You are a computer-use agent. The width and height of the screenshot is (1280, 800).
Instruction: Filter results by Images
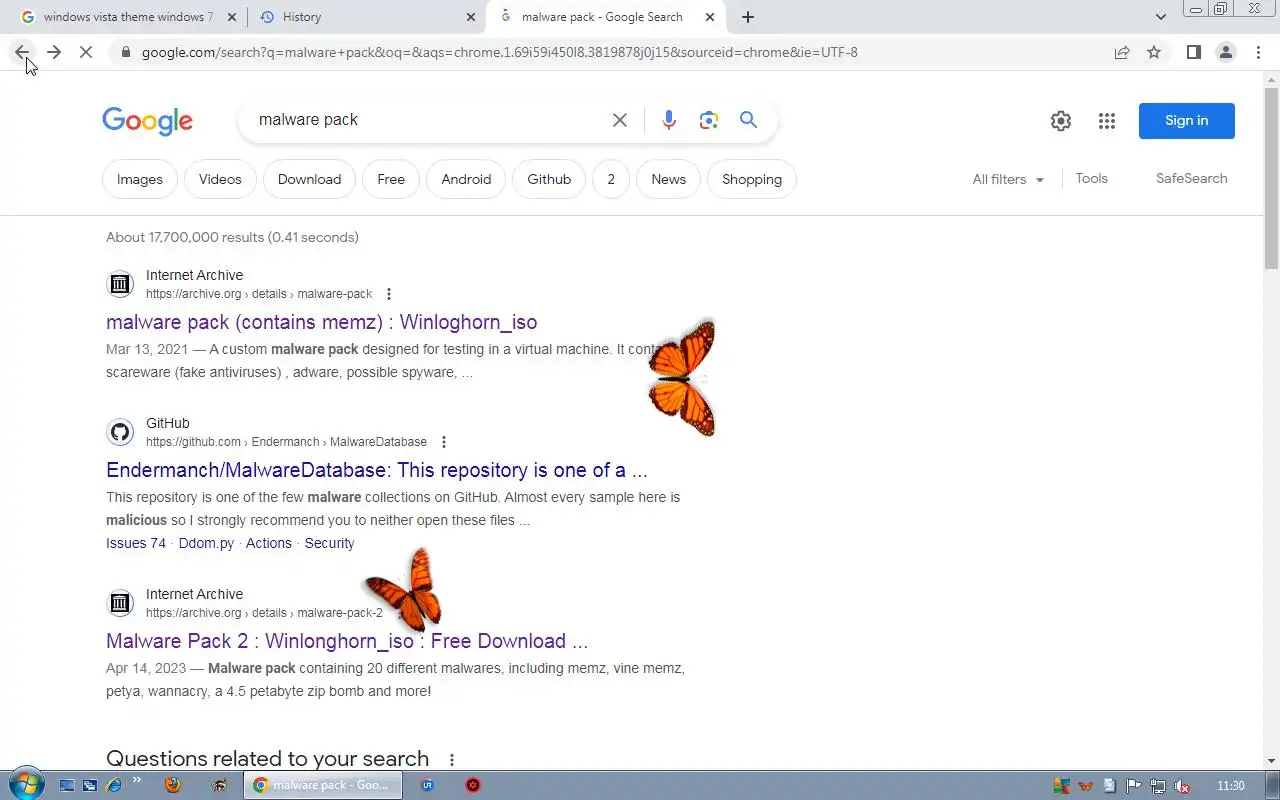(x=140, y=179)
